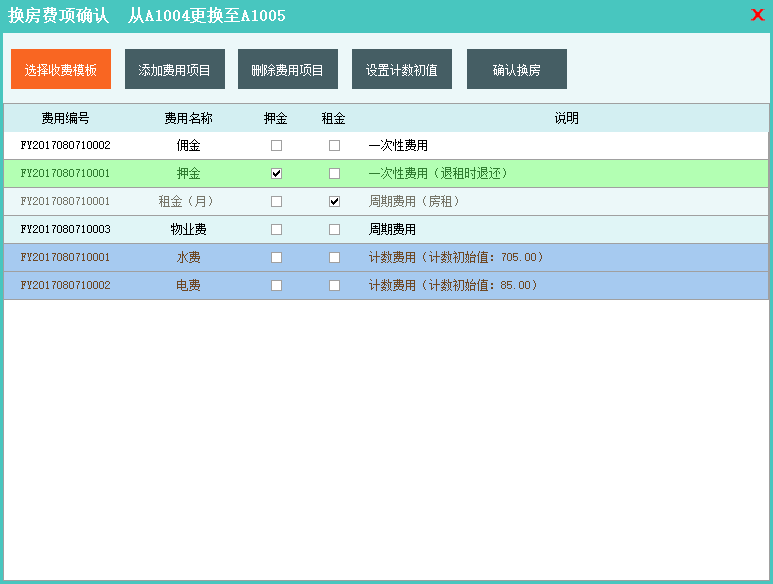Toggle 租金 checkbox in 佣金 row

(334, 146)
